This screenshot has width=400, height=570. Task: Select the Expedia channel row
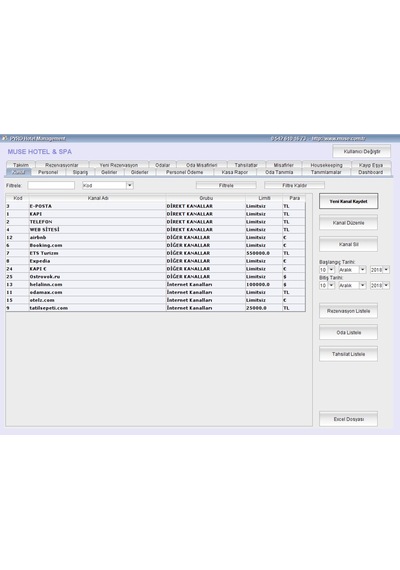(156, 261)
